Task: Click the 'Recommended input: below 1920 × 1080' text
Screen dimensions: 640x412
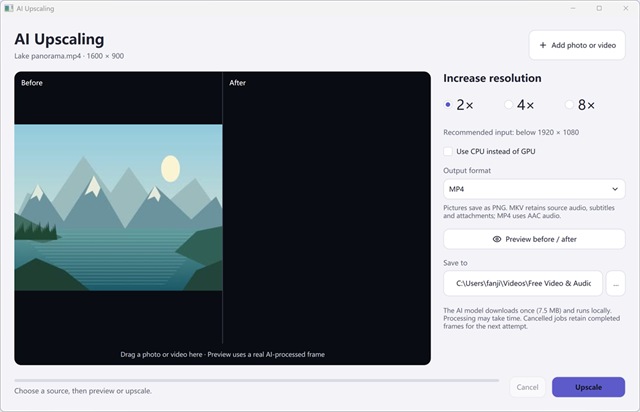Action: point(511,132)
